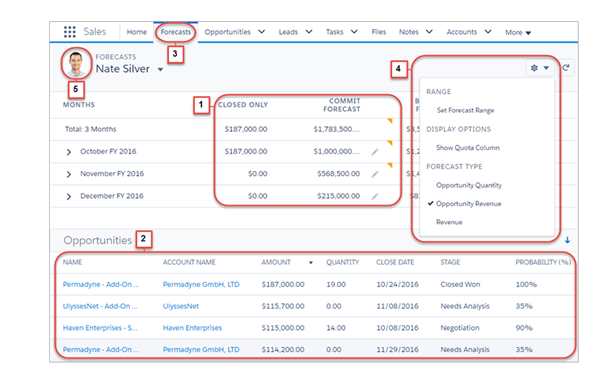Open Permadyne - Add-On opportunity, $114,200.00 row
This screenshot has width=602, height=389.
pos(101,349)
